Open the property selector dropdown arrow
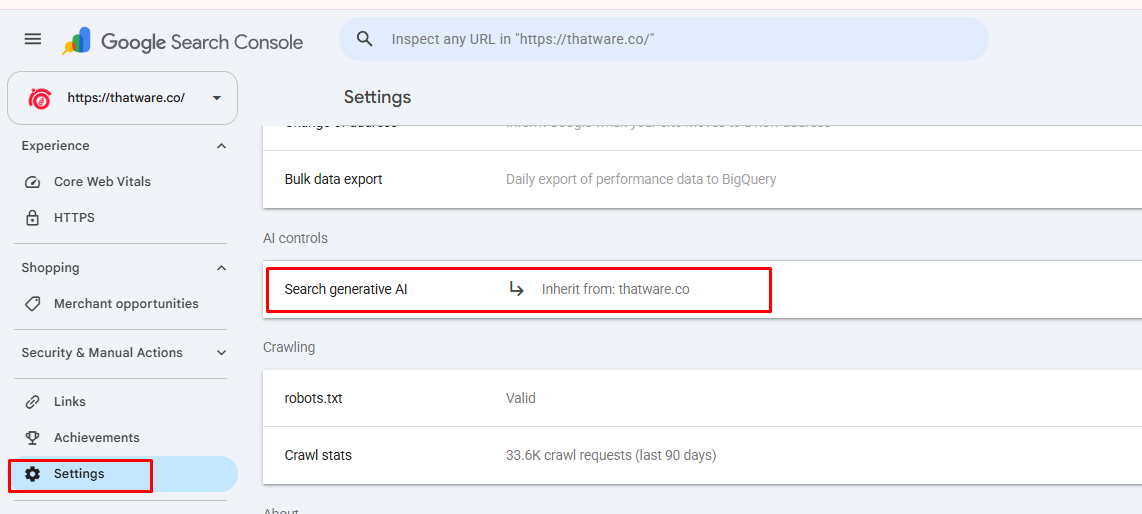Viewport: 1142px width, 514px height. point(216,98)
